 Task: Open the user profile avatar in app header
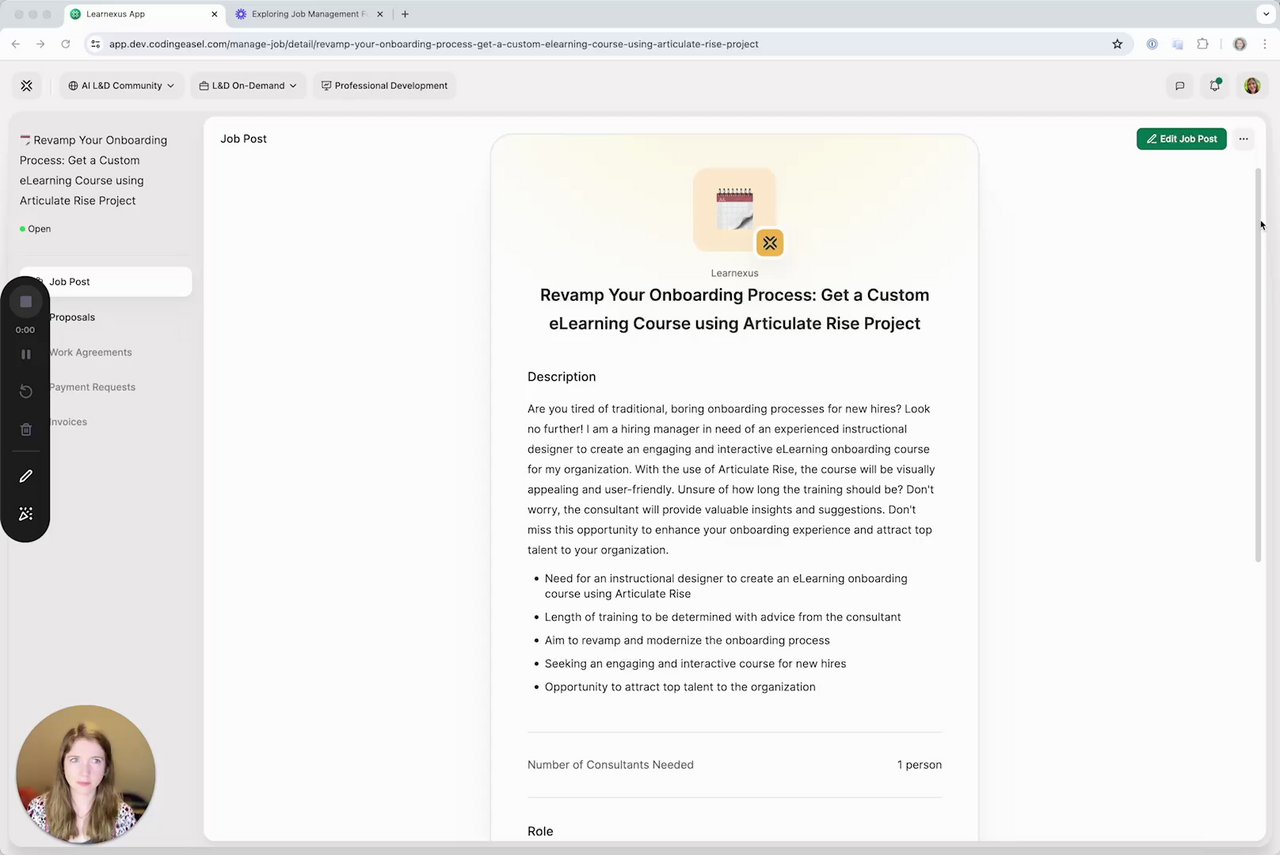click(x=1252, y=86)
